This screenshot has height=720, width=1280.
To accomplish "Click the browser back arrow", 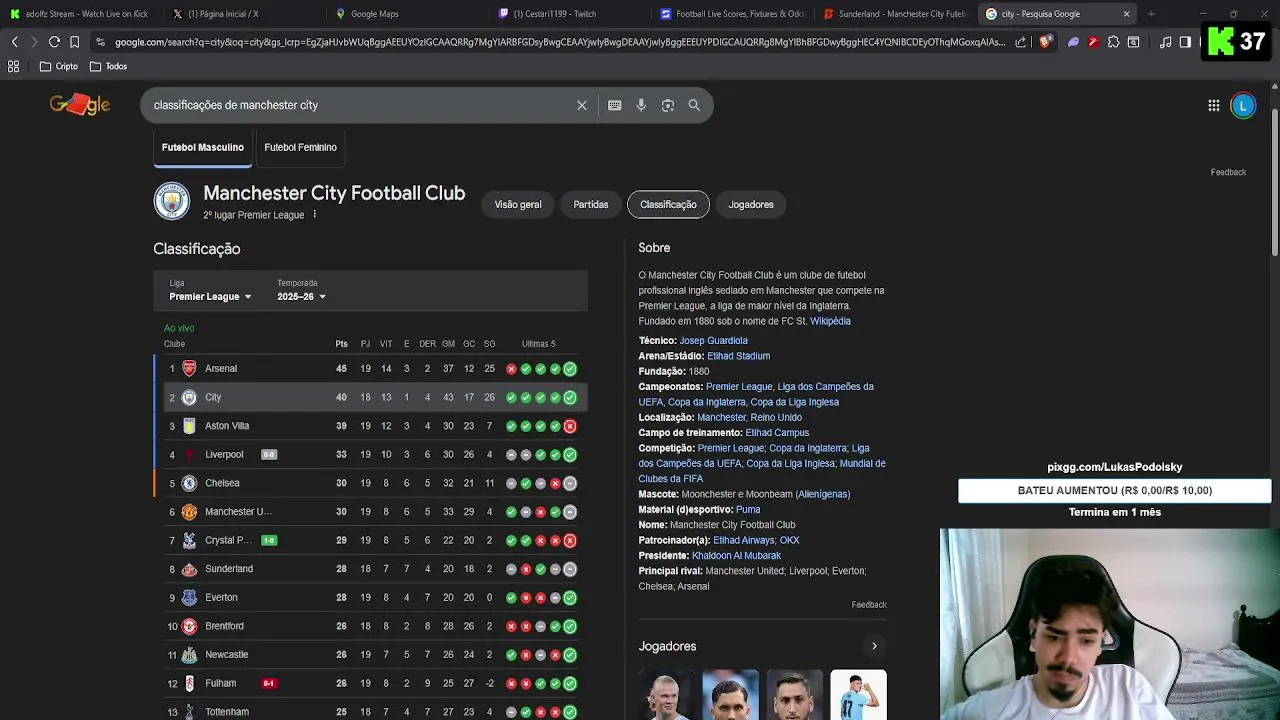I will click(14, 42).
